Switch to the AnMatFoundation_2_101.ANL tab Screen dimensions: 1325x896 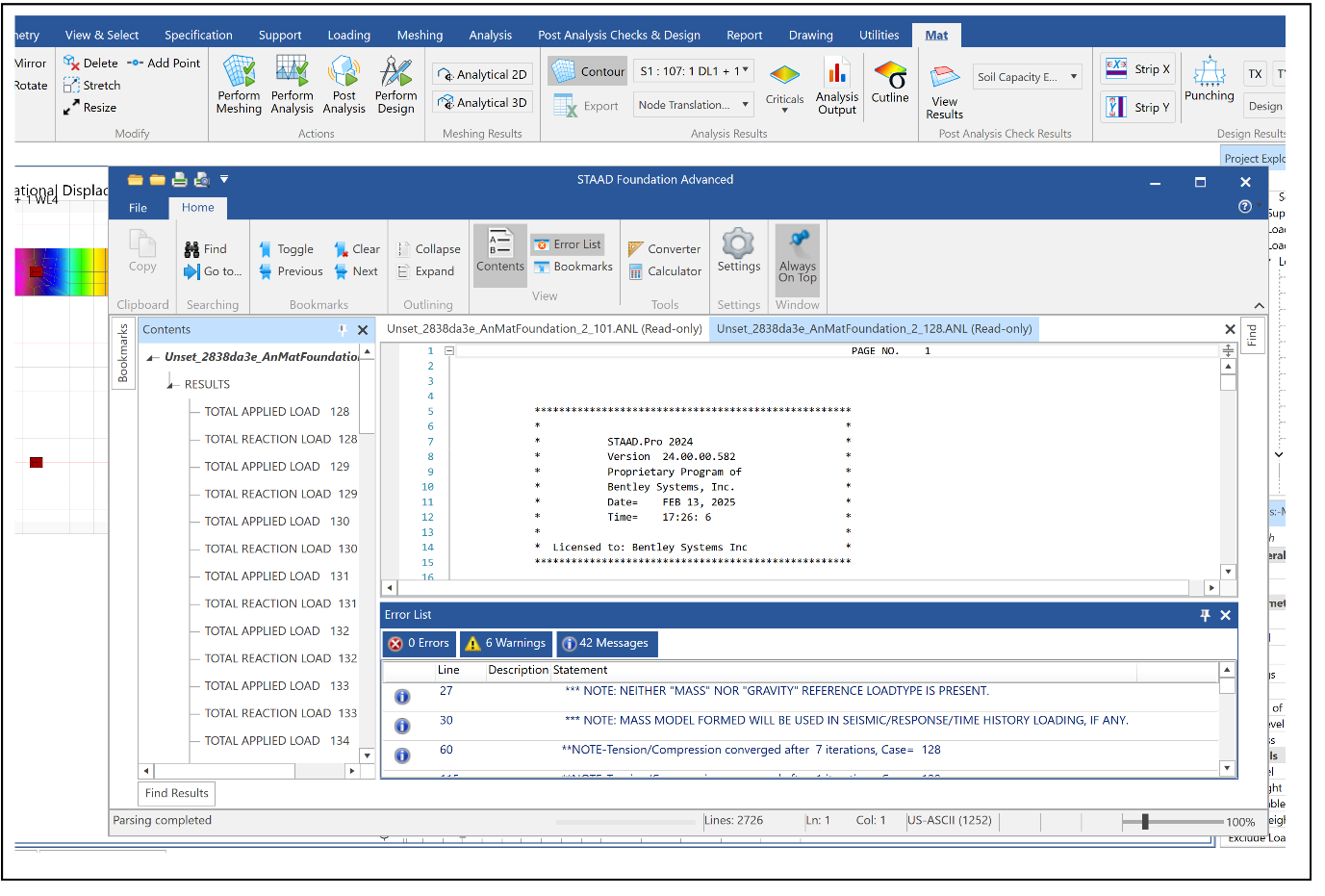click(544, 329)
